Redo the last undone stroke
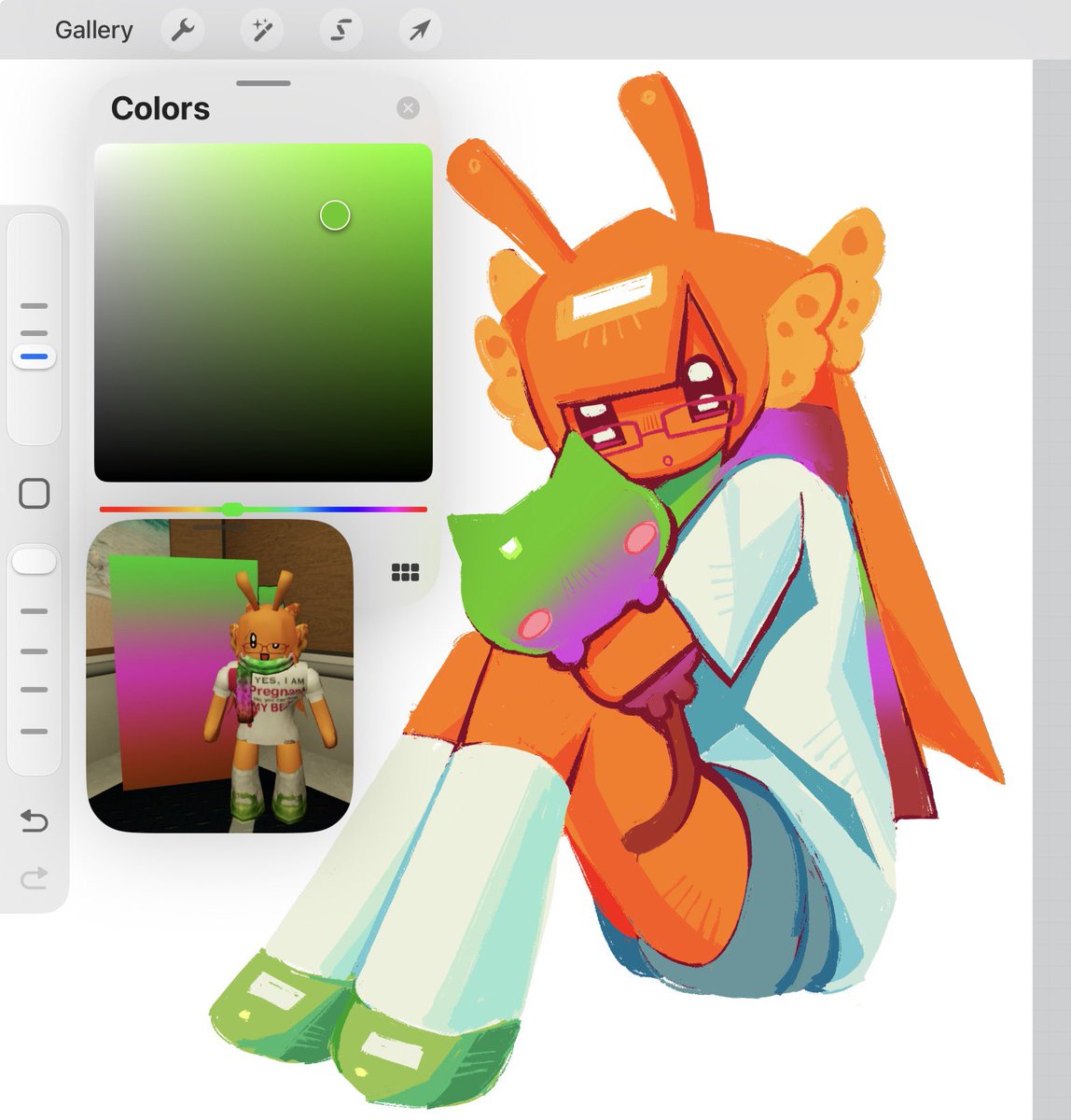The height and width of the screenshot is (1120, 1071). pyautogui.click(x=34, y=878)
